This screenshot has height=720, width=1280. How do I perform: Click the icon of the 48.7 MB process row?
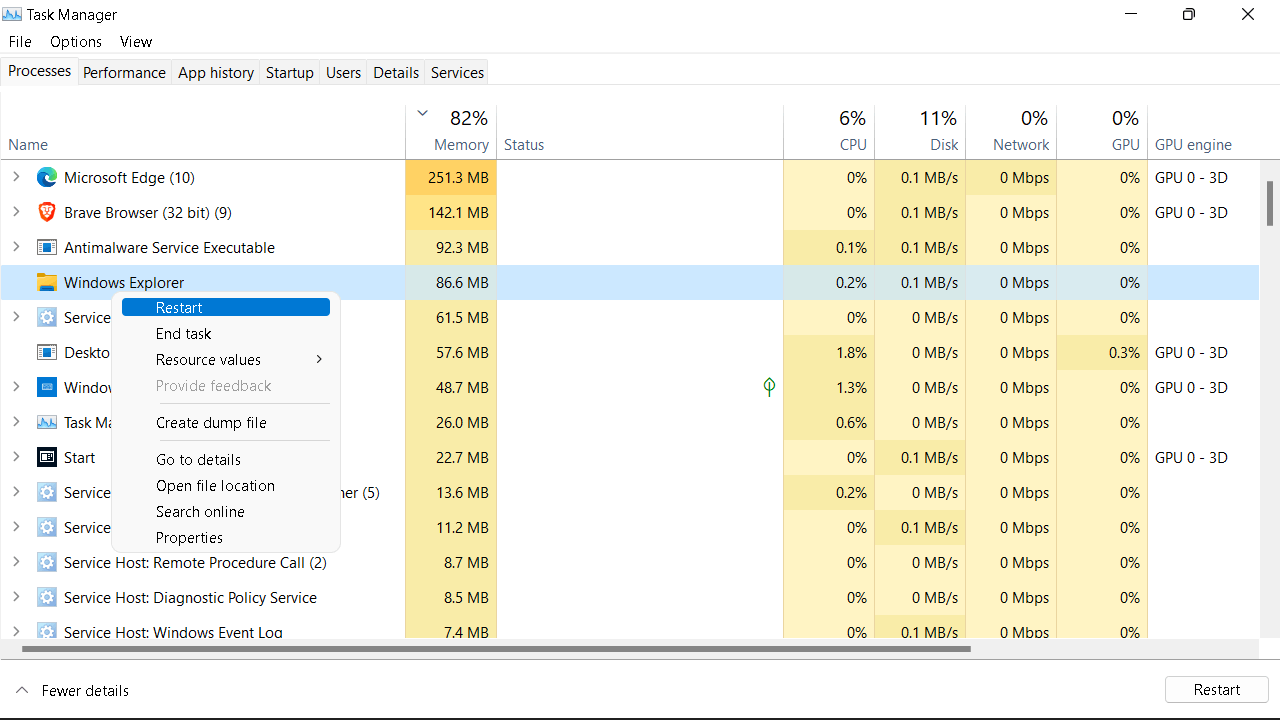coord(46,388)
